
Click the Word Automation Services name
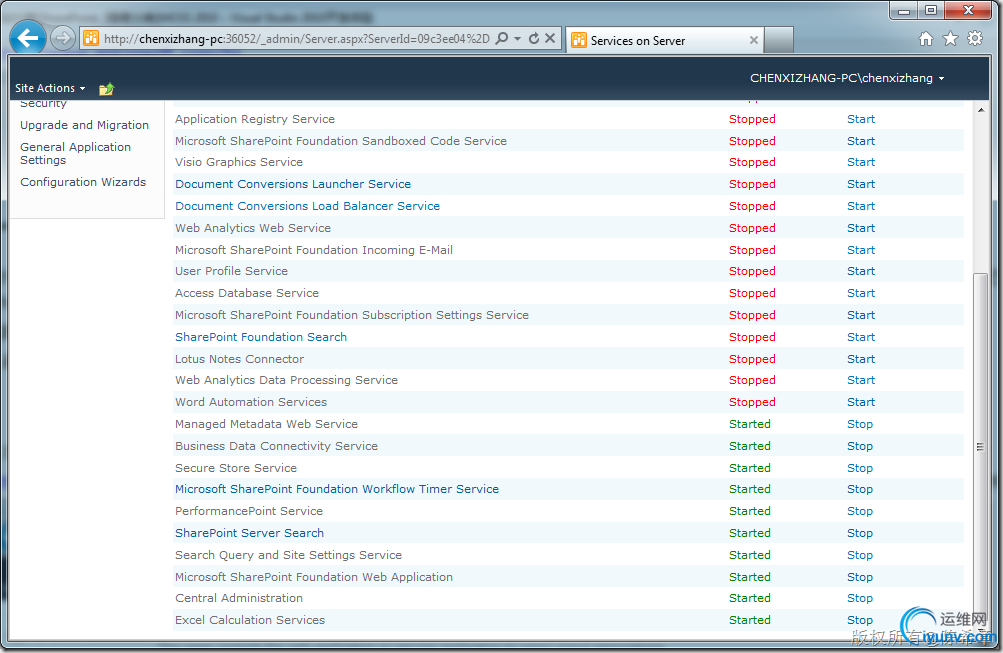251,402
